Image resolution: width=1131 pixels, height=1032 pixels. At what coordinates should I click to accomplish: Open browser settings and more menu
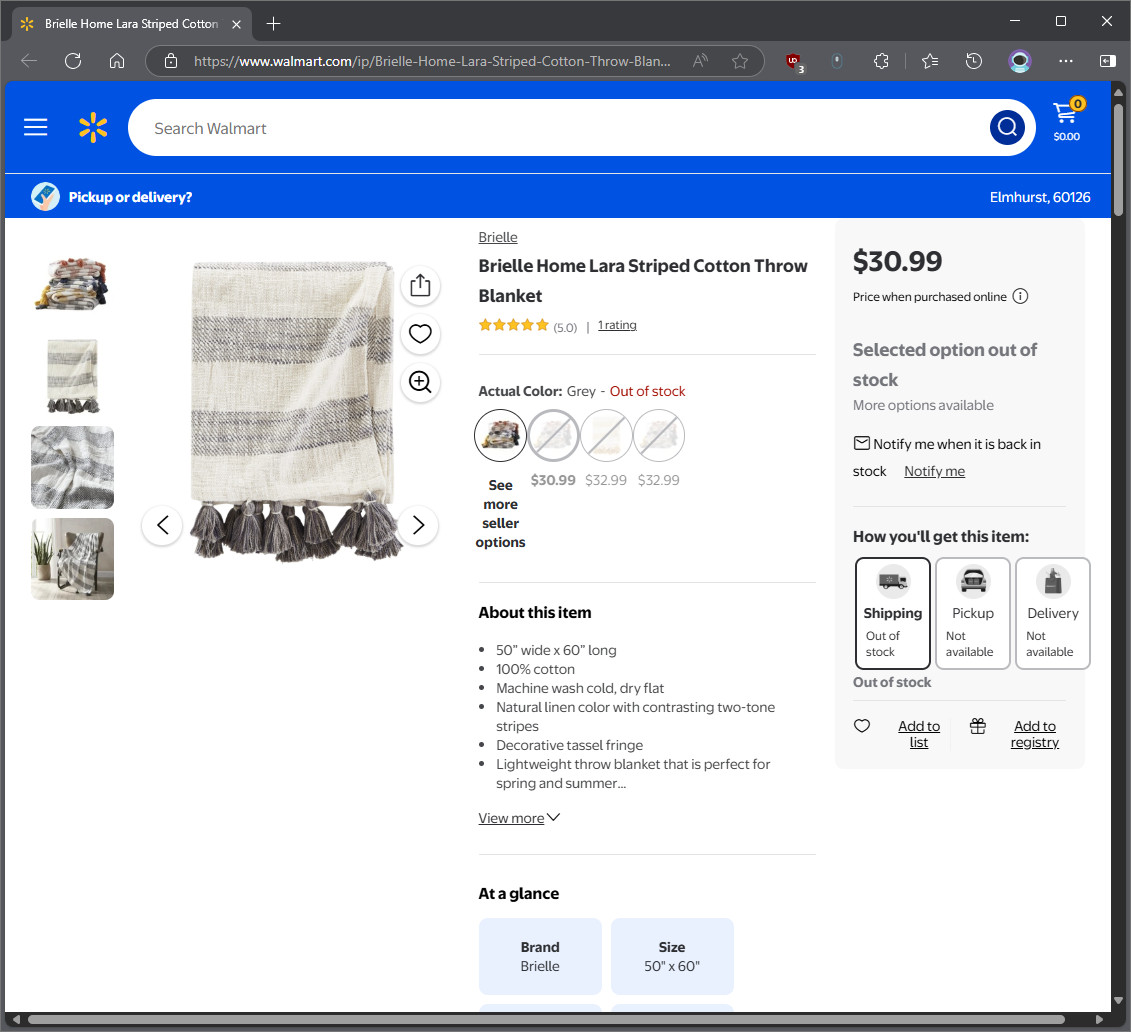click(1065, 61)
